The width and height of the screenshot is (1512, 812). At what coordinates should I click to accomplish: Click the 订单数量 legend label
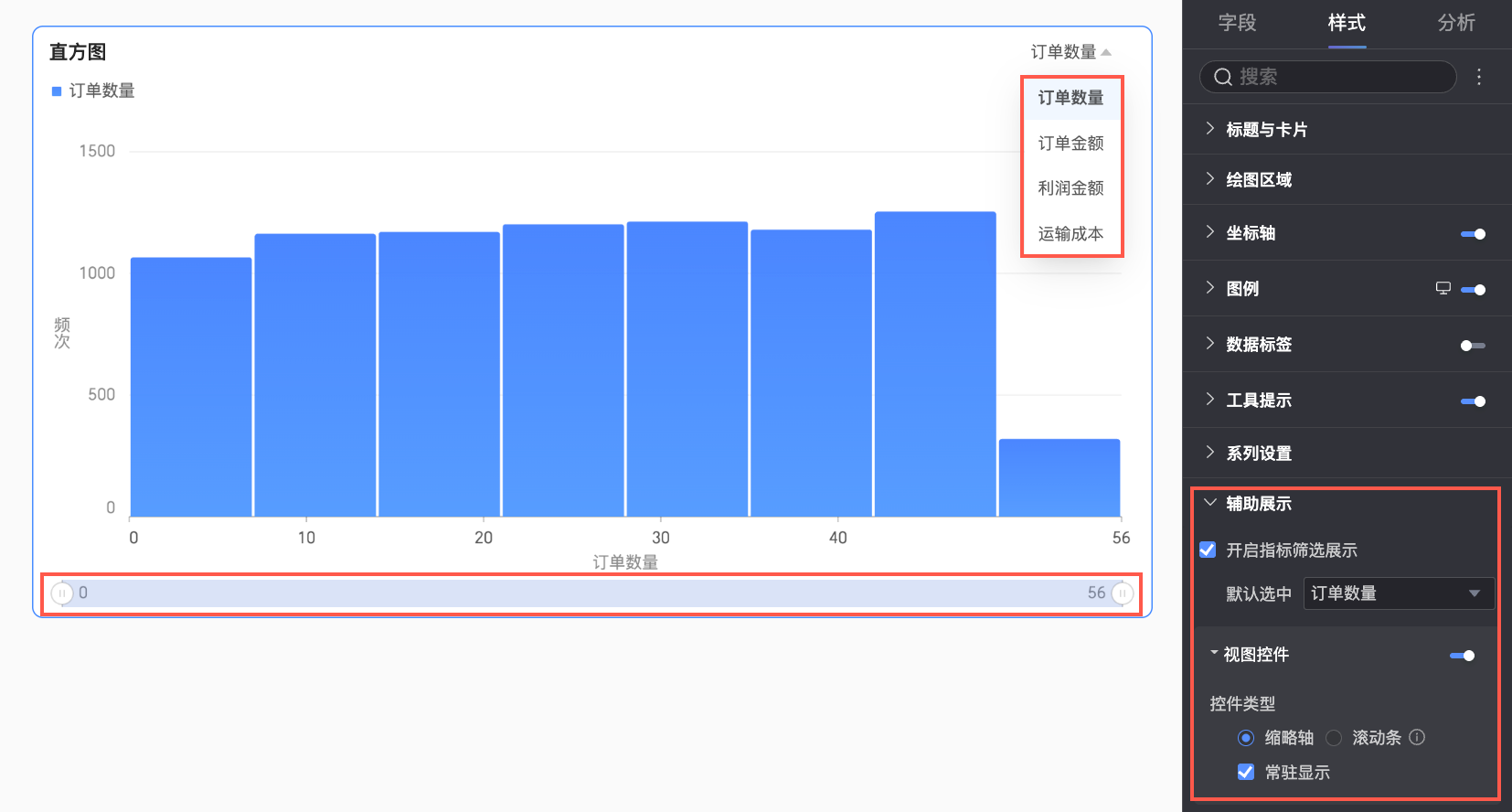coord(102,91)
